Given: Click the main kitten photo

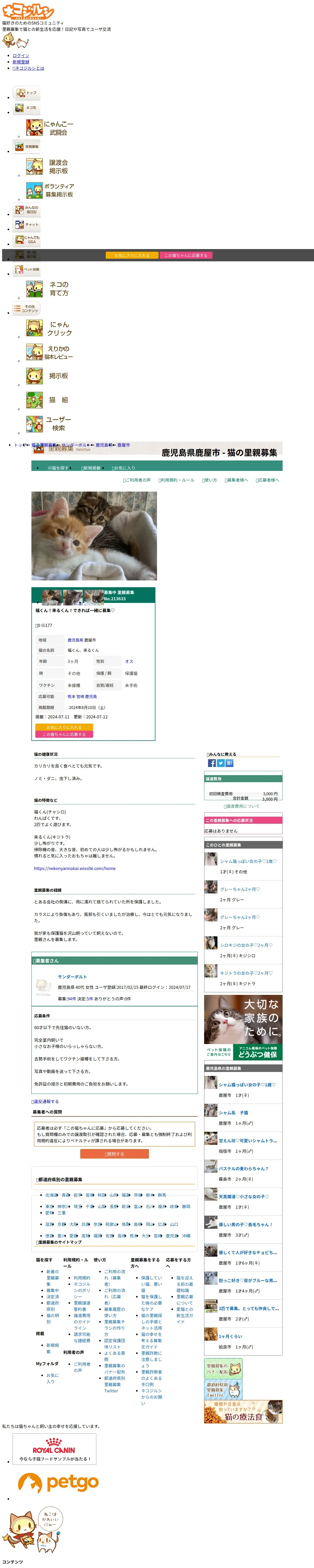Looking at the screenshot, I should (x=94, y=536).
